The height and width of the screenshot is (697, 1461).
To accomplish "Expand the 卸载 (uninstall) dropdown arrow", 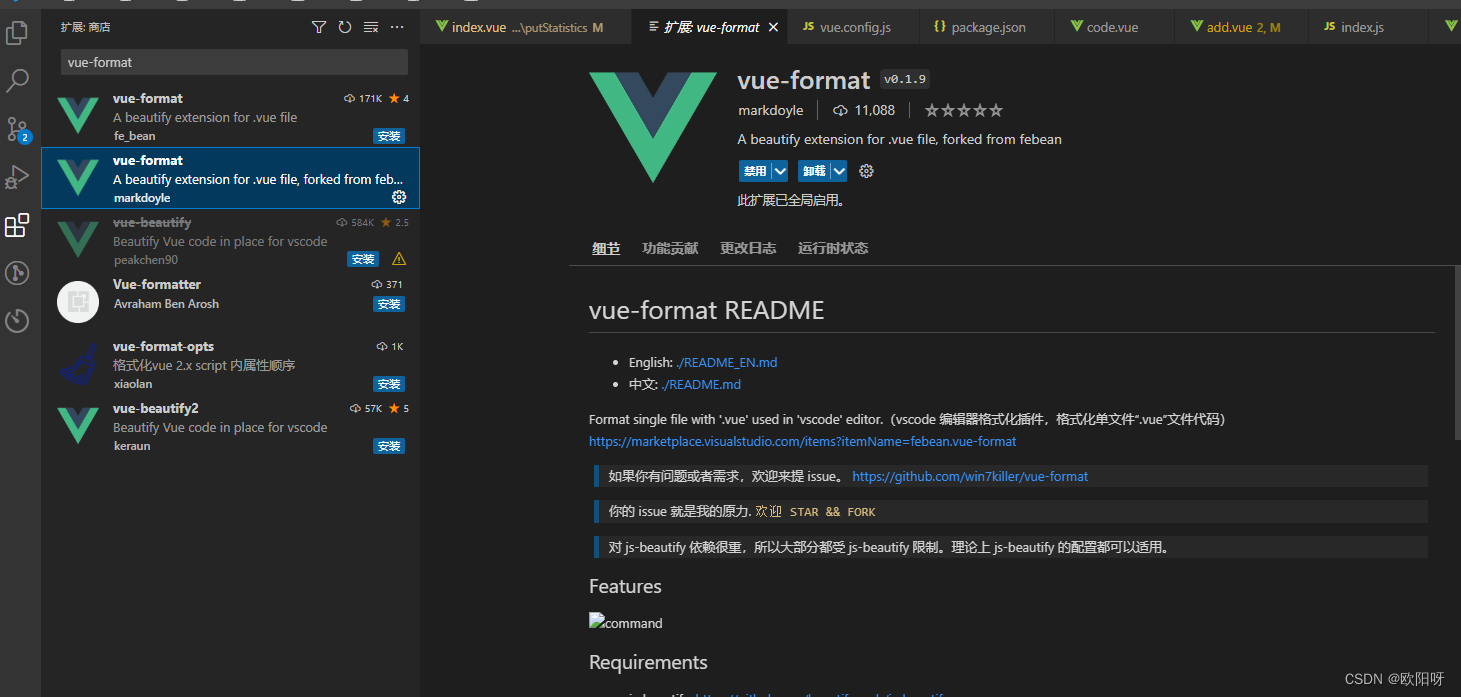I will point(839,171).
